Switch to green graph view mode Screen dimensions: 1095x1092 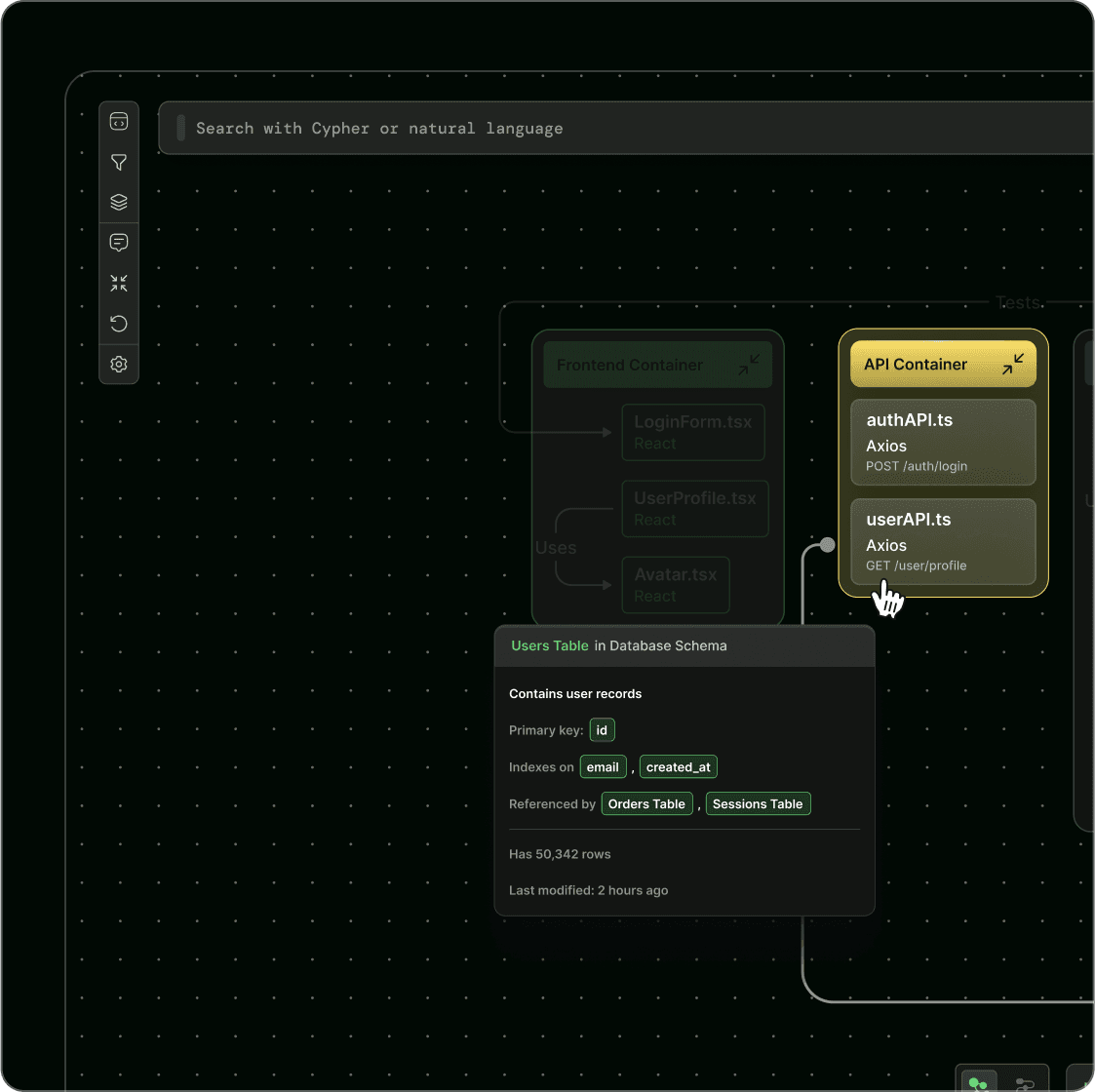tap(978, 1082)
